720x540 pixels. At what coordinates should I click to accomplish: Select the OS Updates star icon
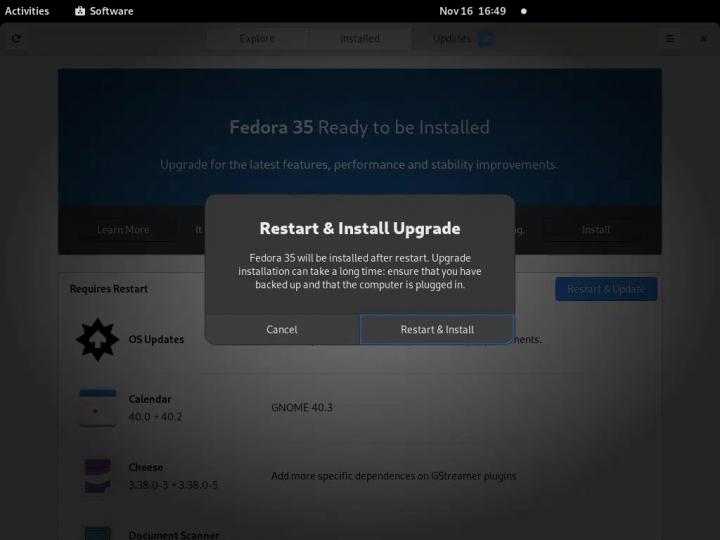pyautogui.click(x=98, y=339)
